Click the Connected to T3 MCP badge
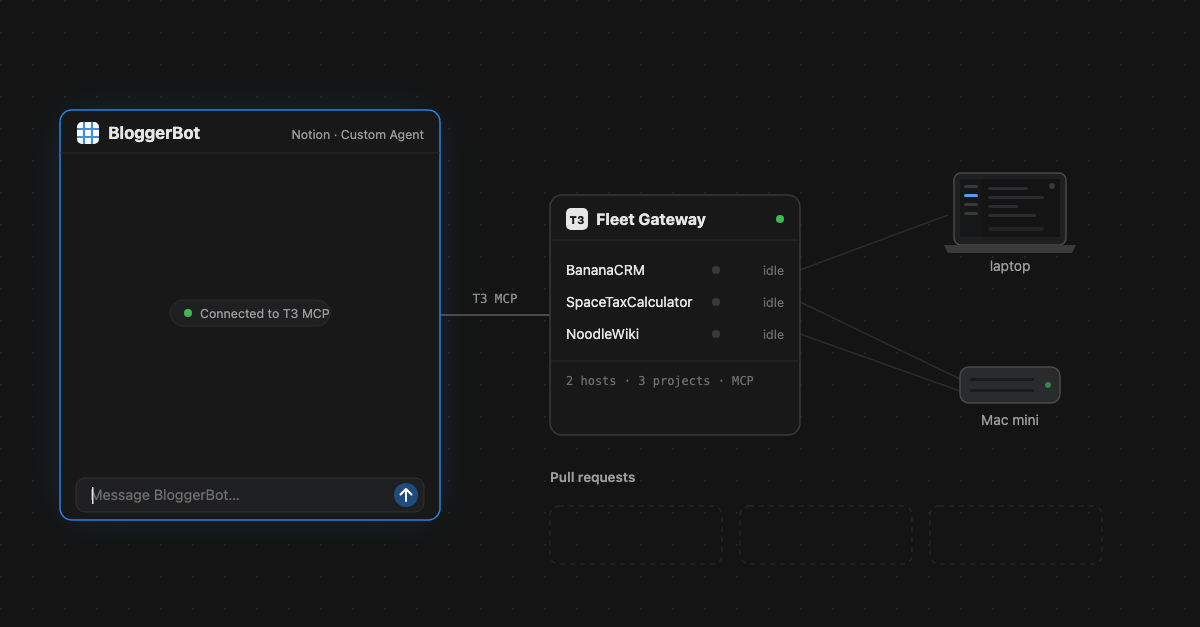Image resolution: width=1200 pixels, height=627 pixels. pos(250,313)
